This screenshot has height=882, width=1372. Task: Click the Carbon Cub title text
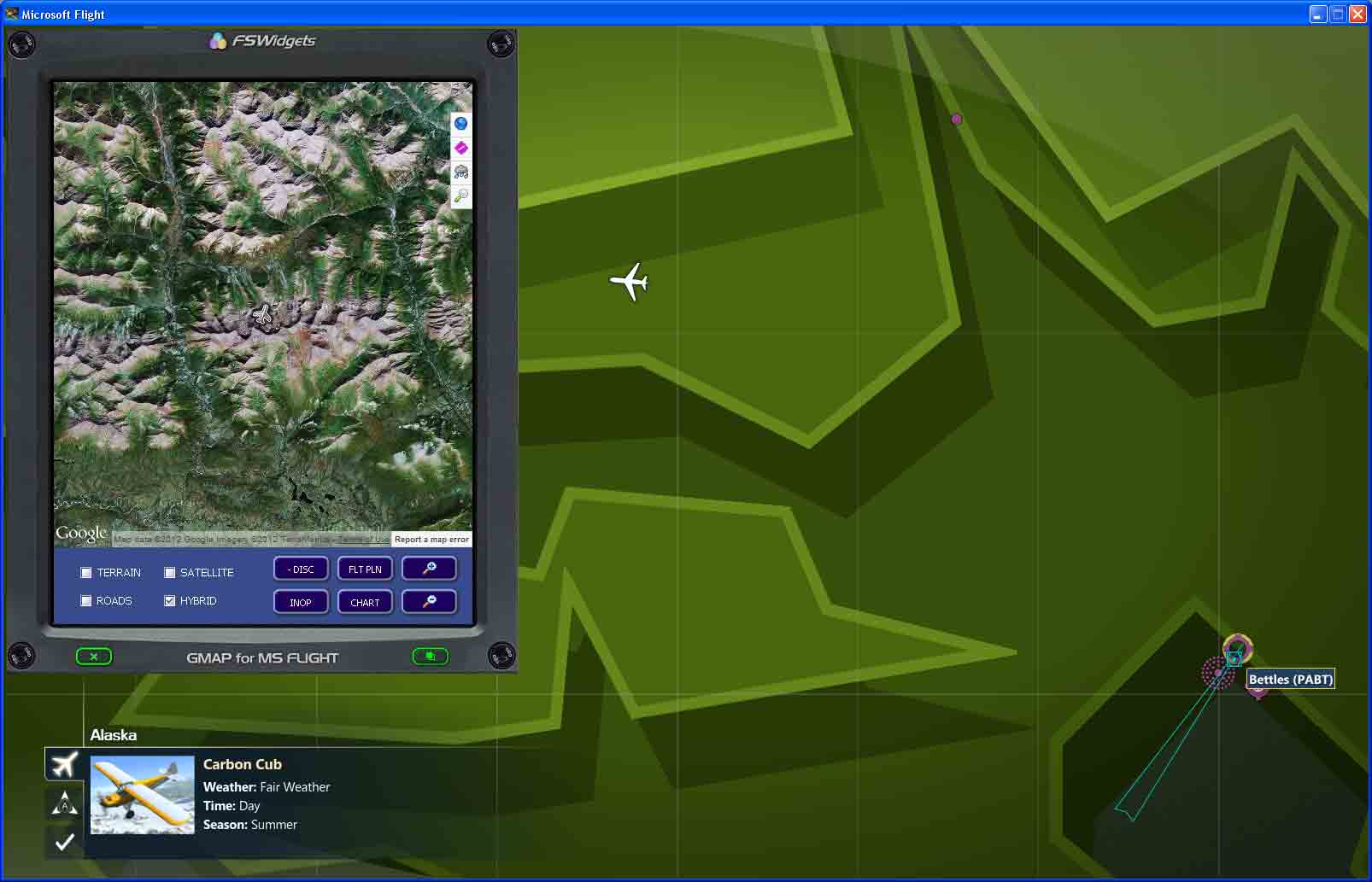(243, 764)
